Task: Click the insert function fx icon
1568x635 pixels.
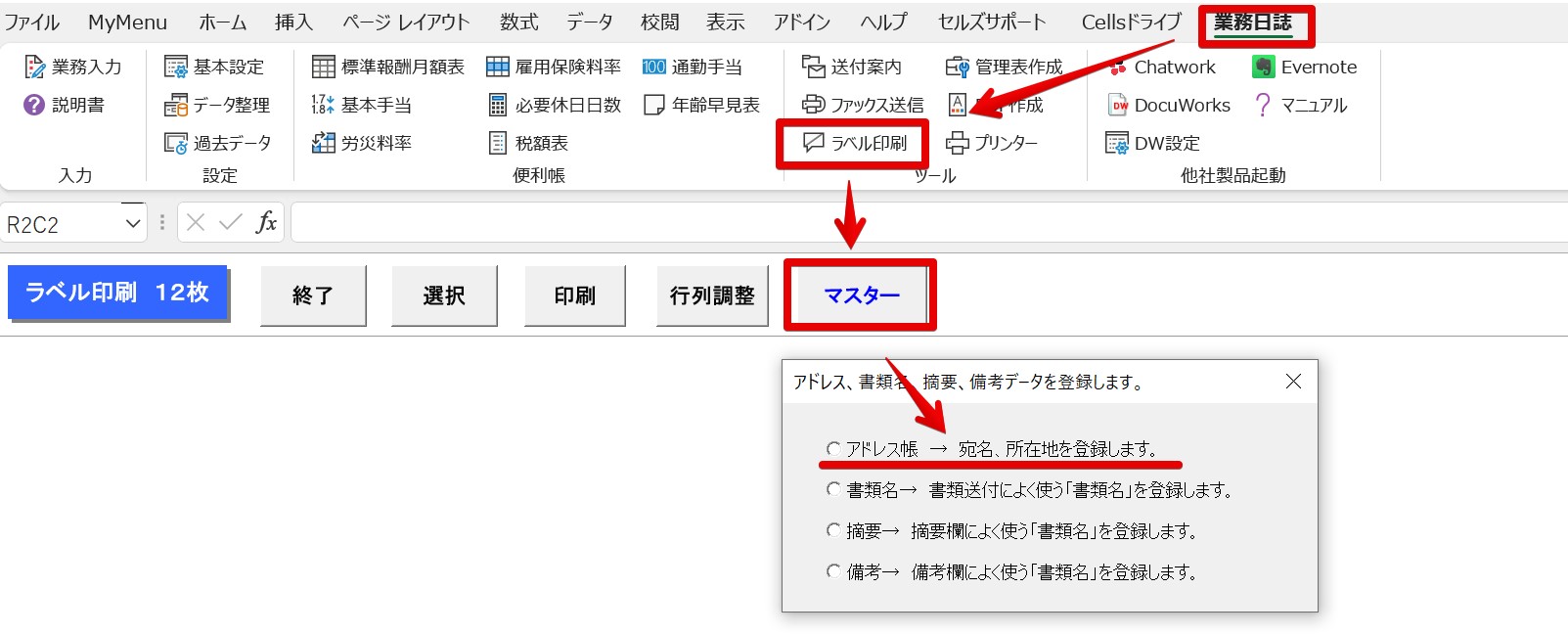Action: (266, 222)
